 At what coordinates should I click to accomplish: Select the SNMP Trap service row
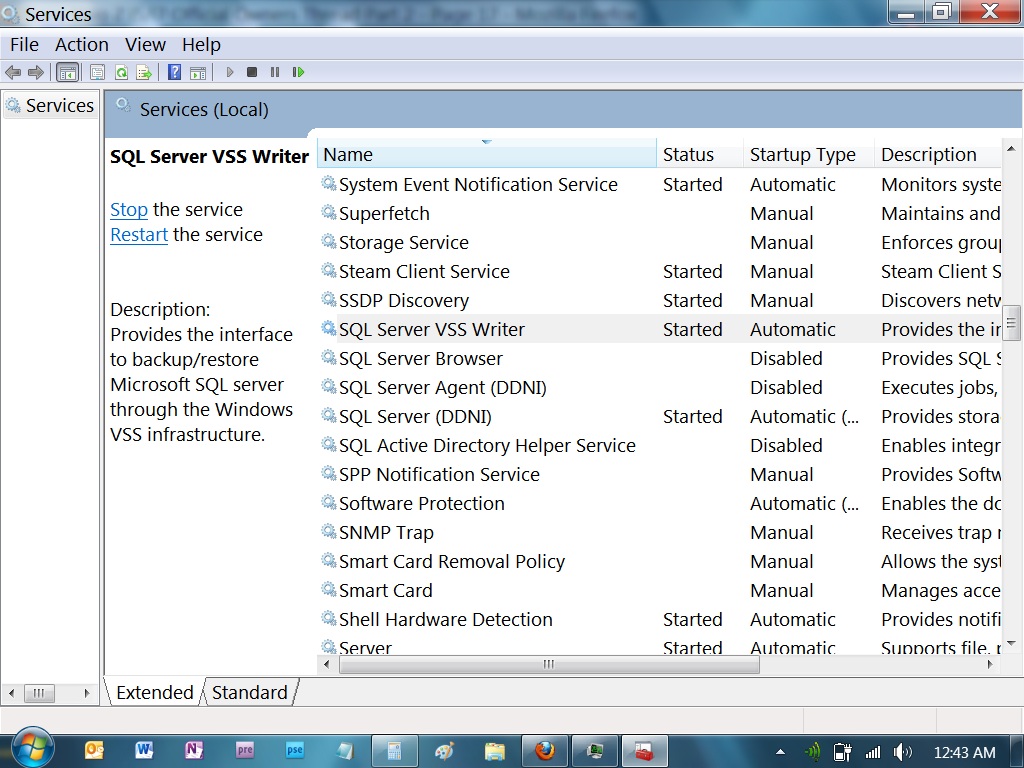point(660,532)
